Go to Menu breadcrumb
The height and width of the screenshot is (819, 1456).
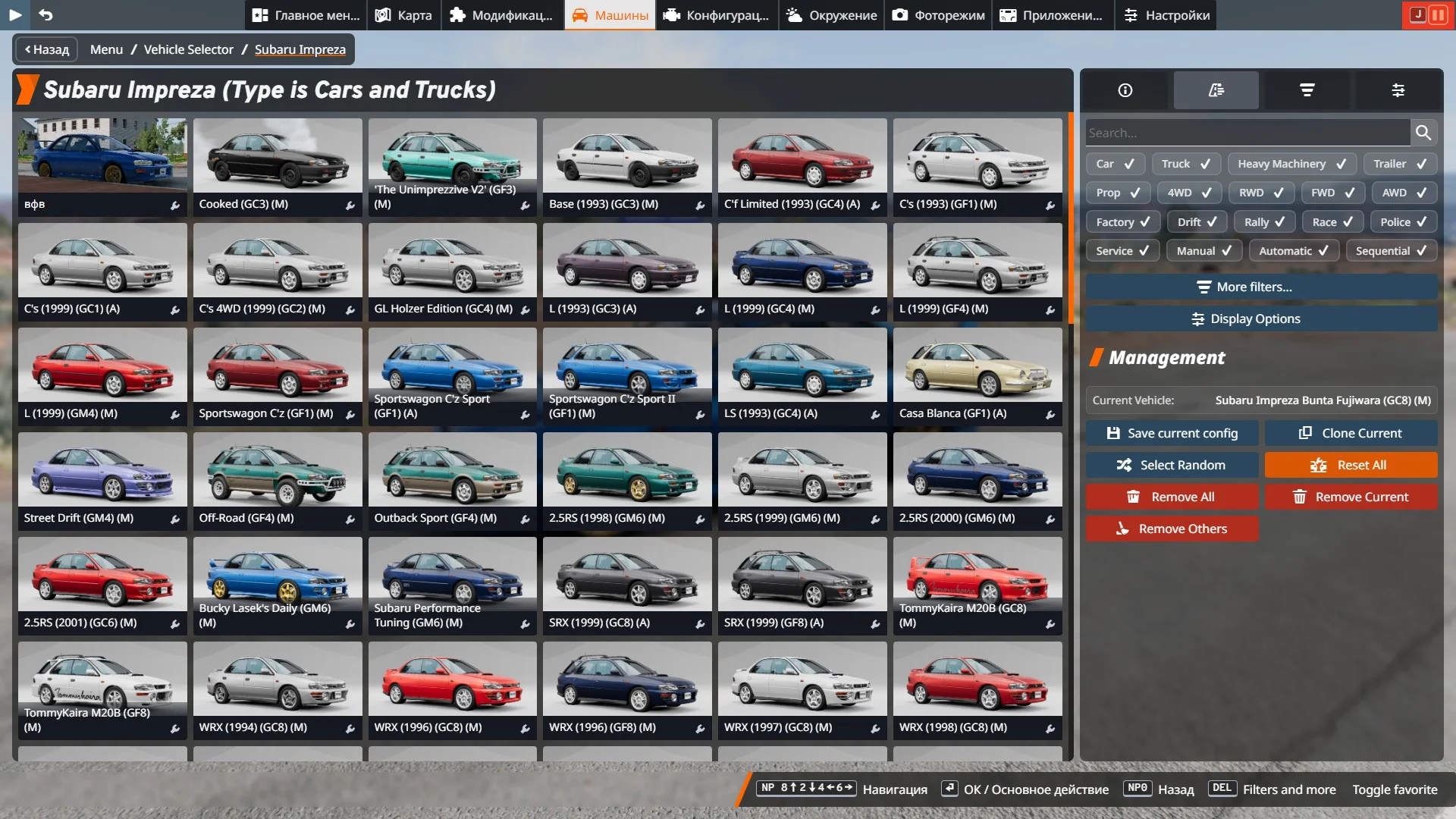(x=106, y=49)
